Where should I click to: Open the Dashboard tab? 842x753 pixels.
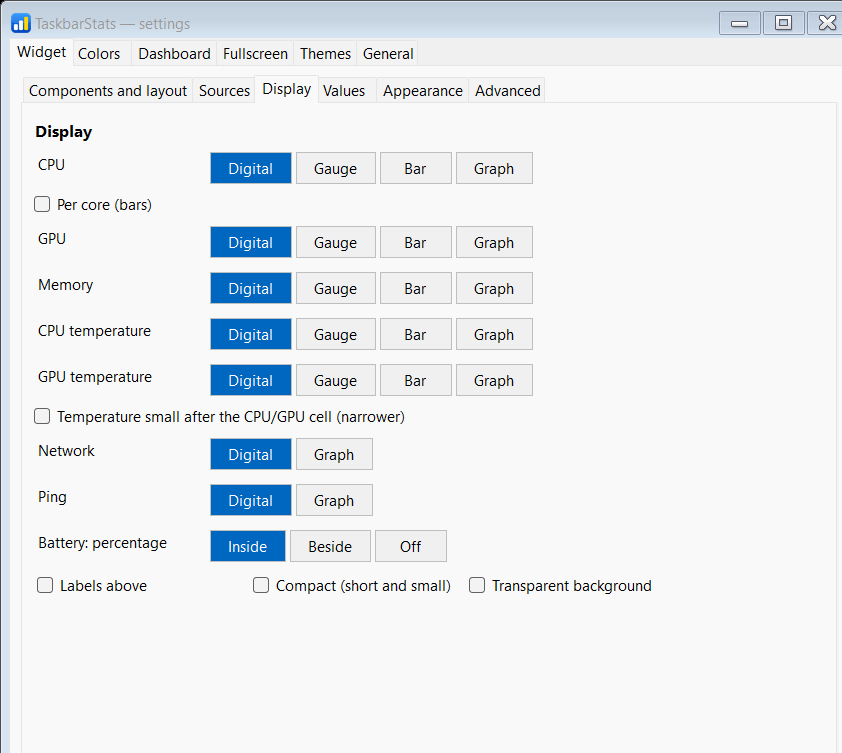pyautogui.click(x=174, y=54)
